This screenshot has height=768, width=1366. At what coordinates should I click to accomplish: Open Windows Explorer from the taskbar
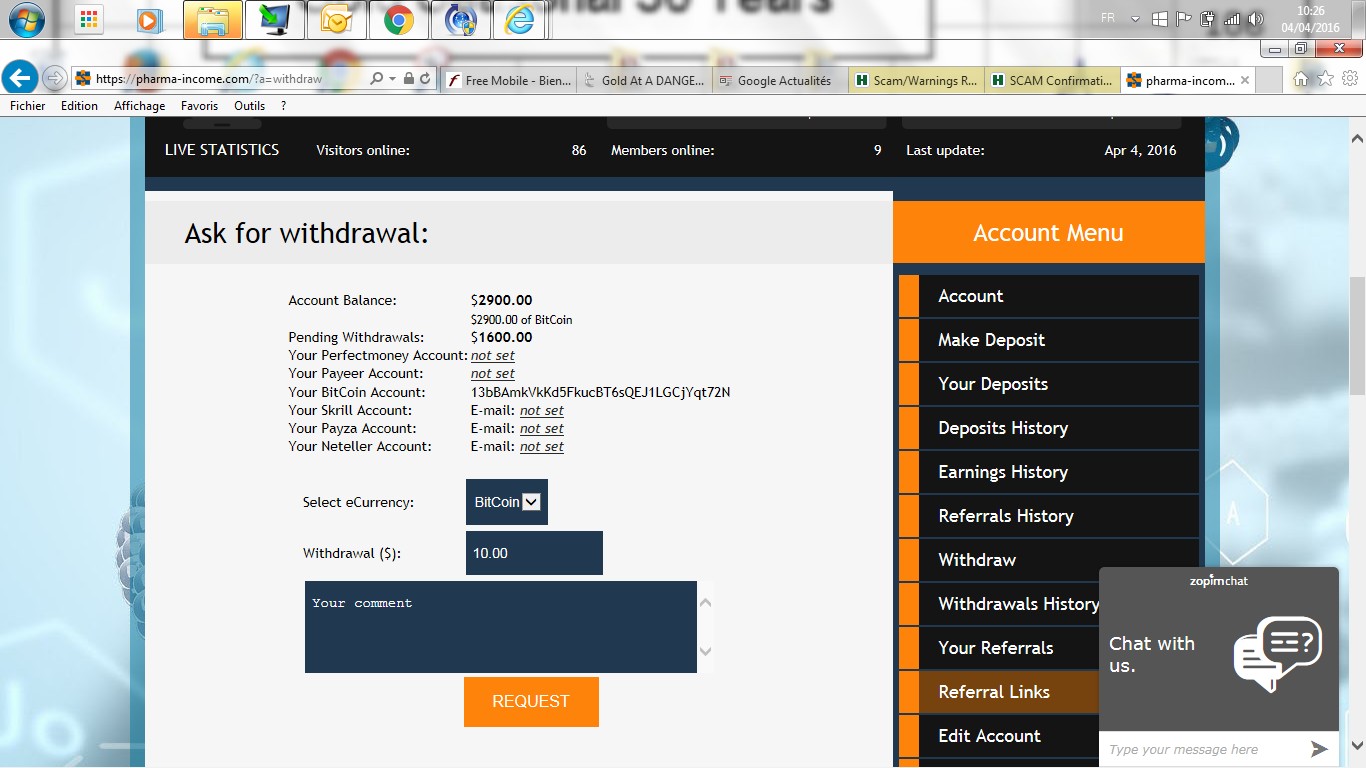(x=212, y=20)
